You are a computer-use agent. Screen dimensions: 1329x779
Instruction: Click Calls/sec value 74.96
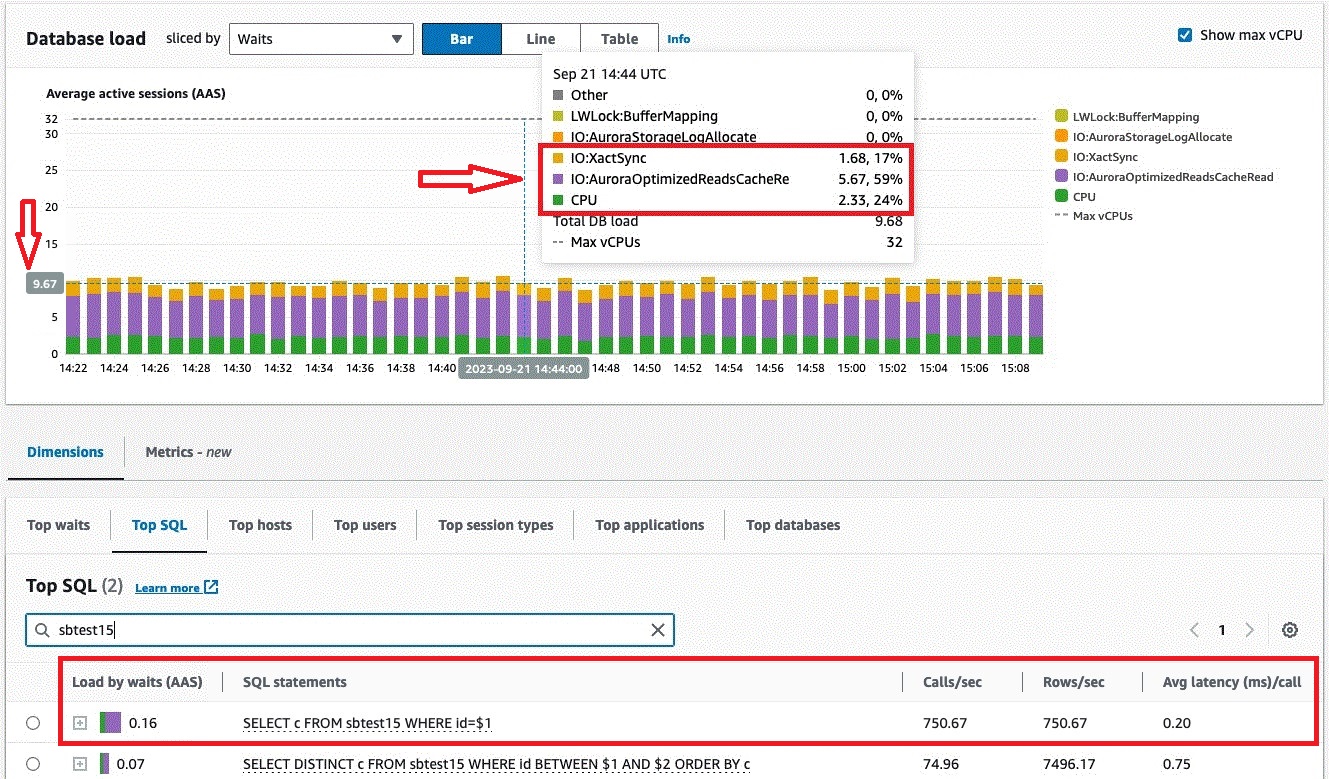[943, 764]
